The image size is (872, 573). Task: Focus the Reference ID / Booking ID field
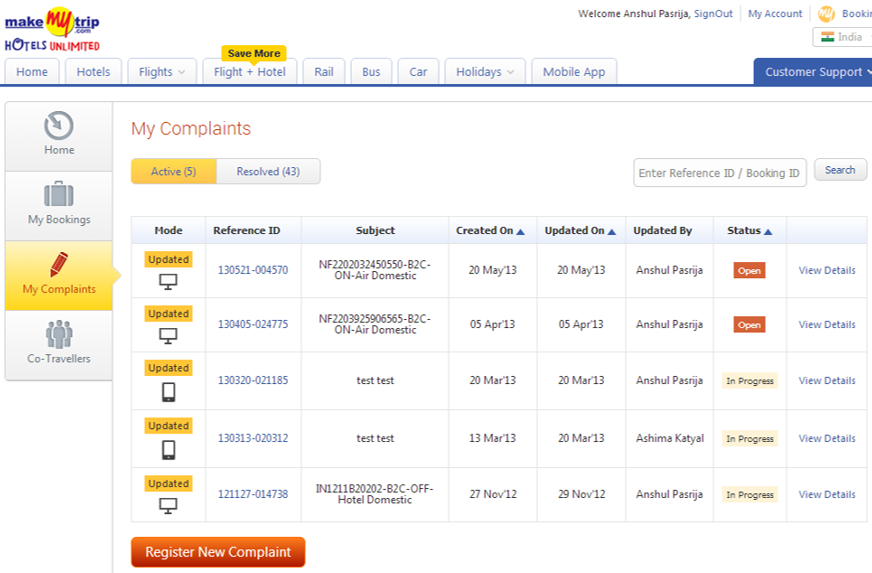[720, 172]
